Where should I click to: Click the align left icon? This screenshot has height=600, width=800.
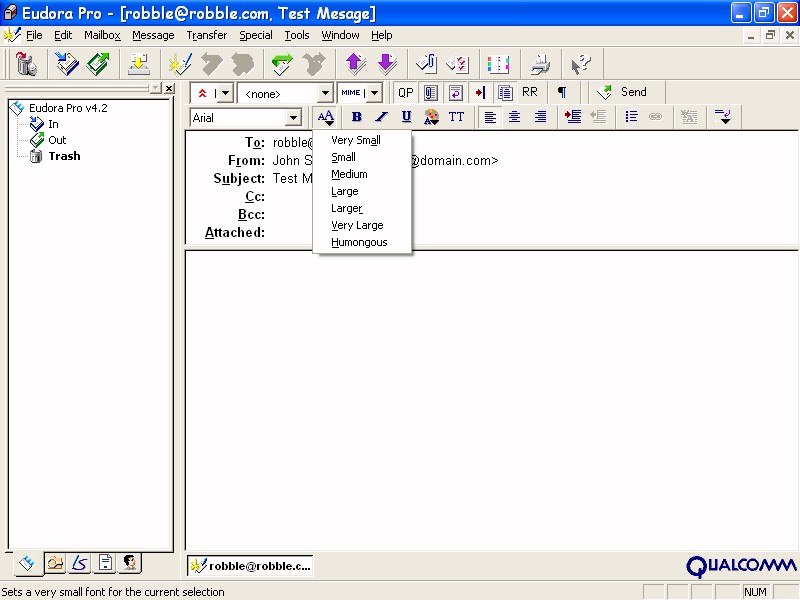point(490,117)
